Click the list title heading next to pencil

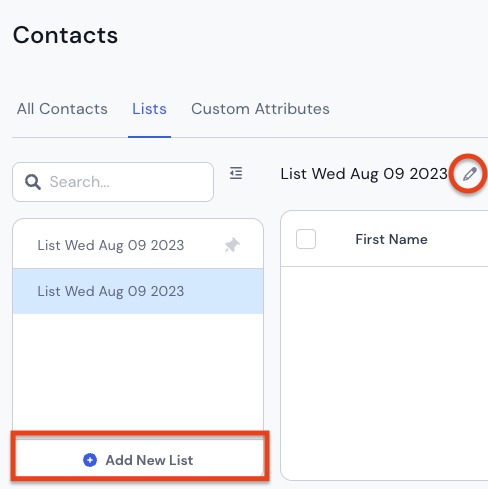click(x=364, y=174)
